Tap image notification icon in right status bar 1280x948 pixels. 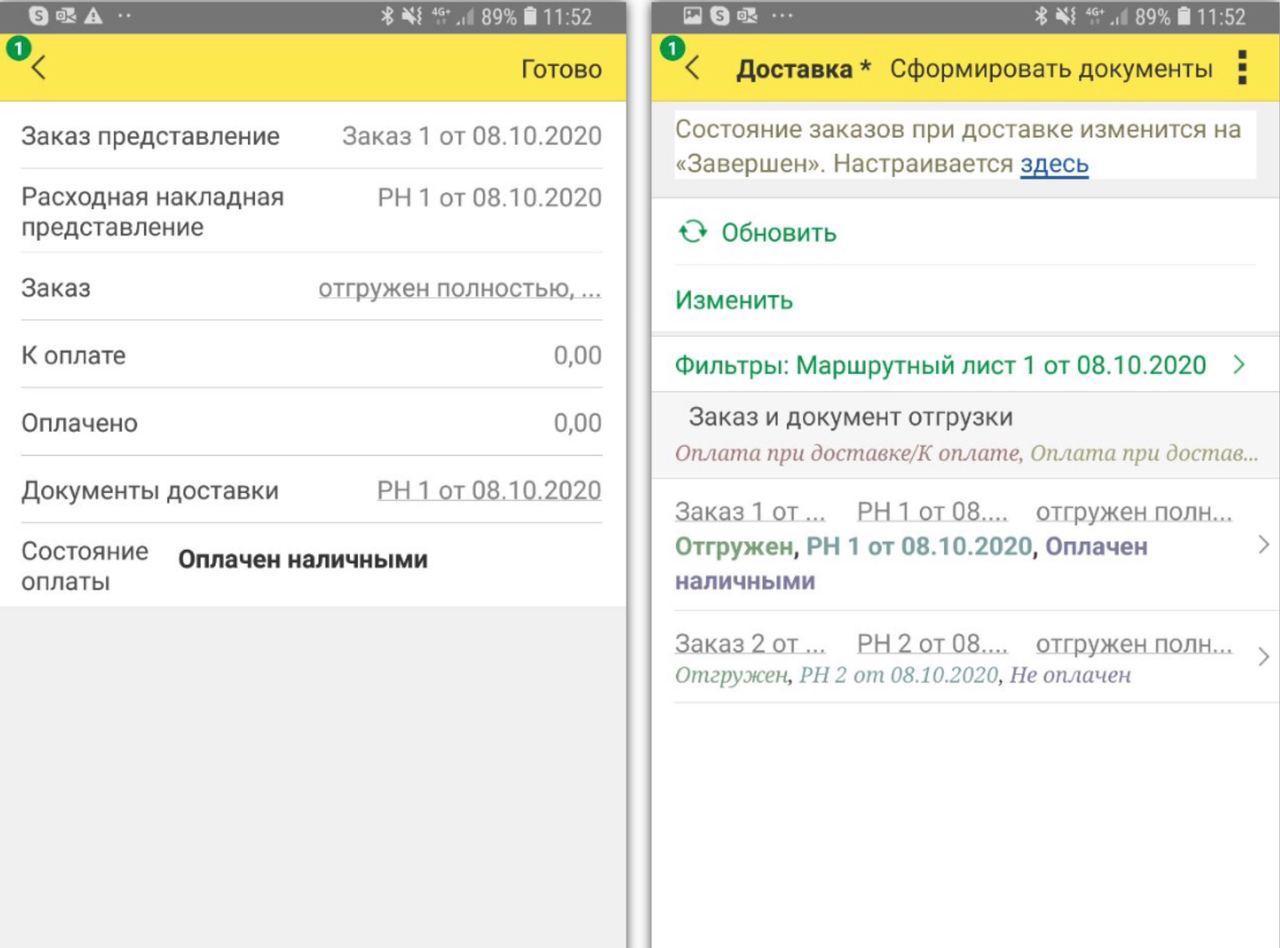tap(692, 17)
